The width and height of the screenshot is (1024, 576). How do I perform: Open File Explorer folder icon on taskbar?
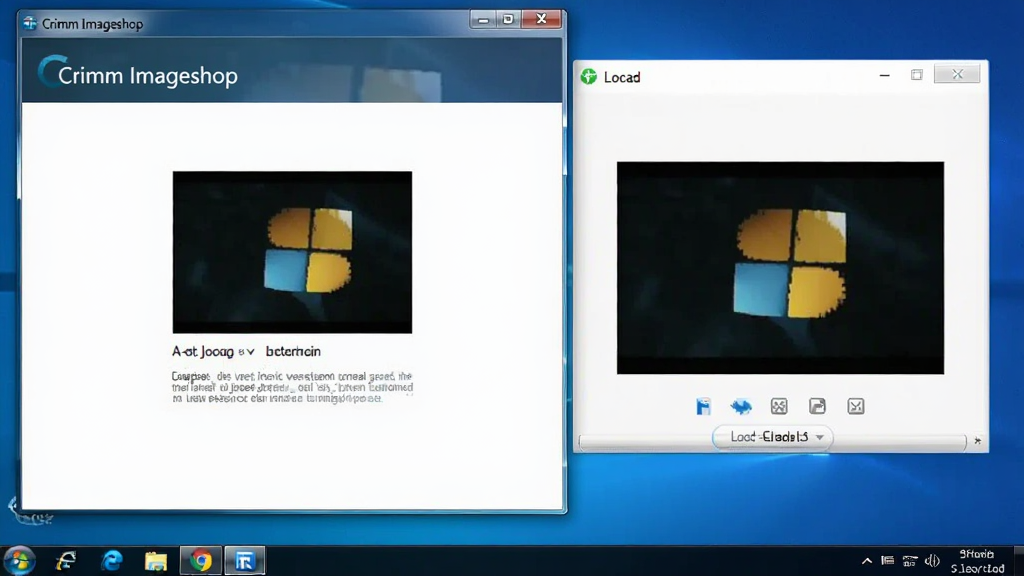pos(156,561)
